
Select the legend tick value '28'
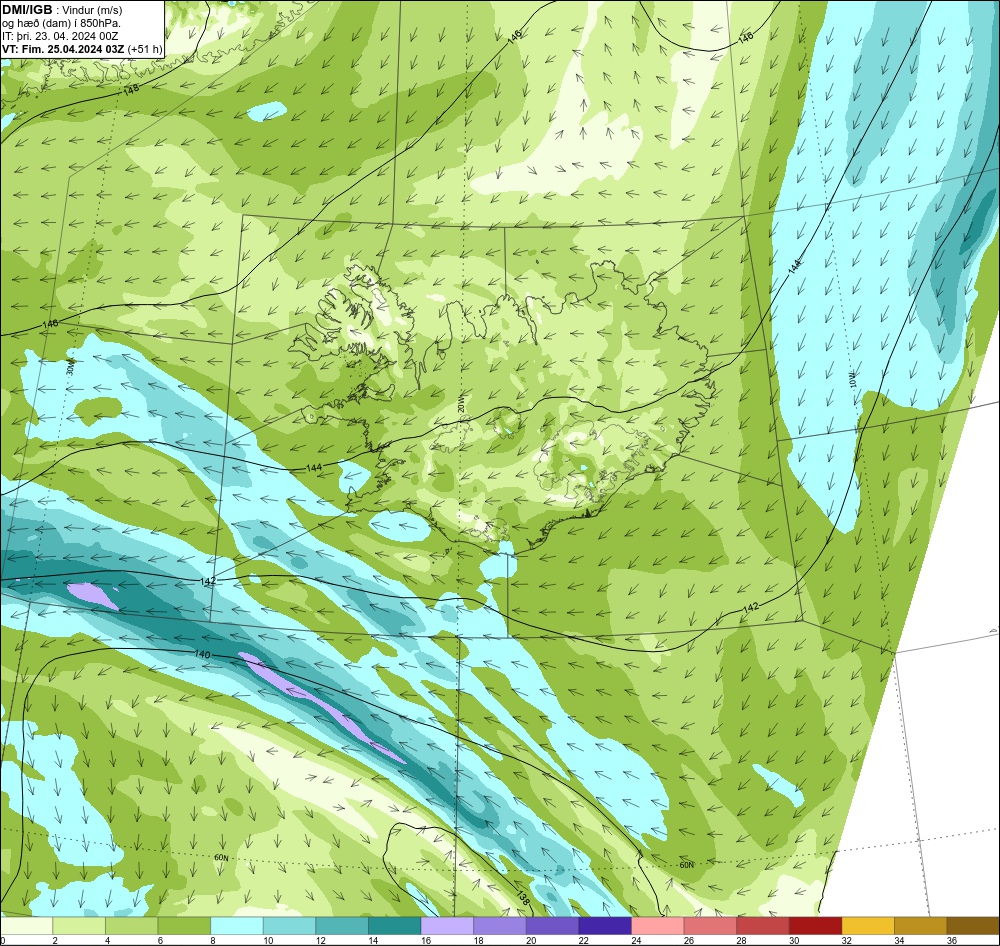point(741,940)
